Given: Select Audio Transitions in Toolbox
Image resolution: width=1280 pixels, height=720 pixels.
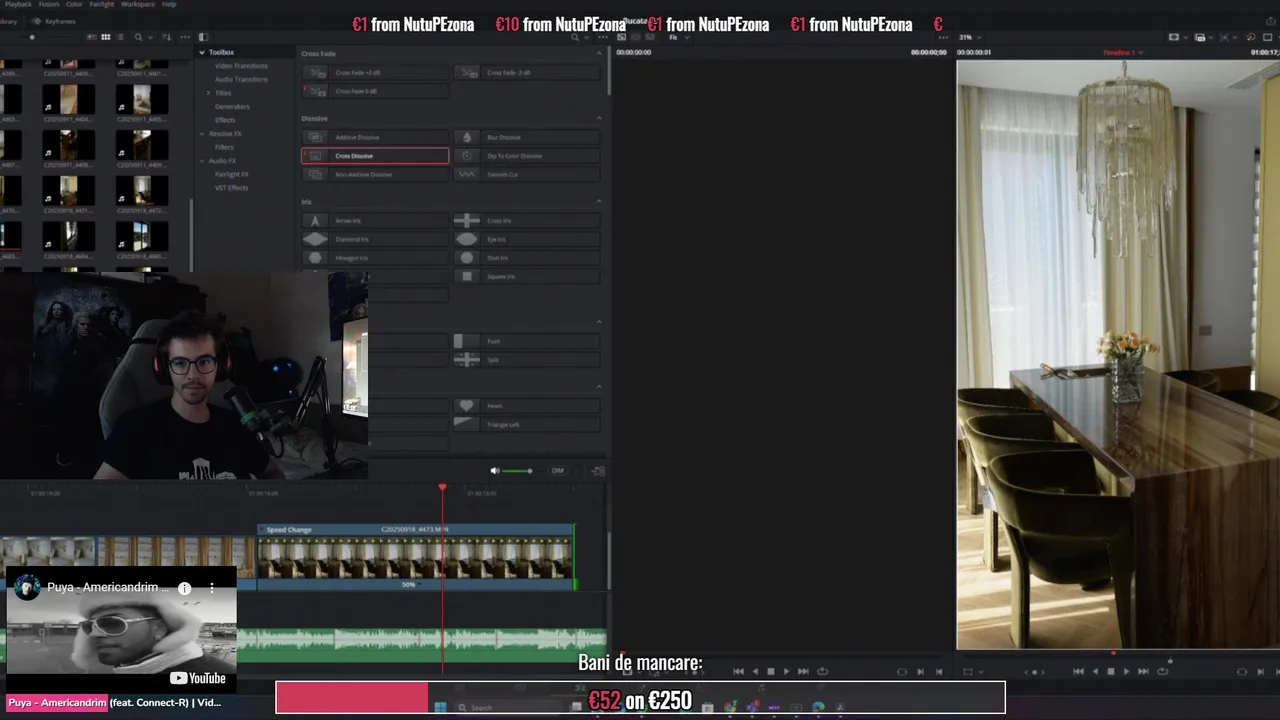Looking at the screenshot, I should (241, 79).
